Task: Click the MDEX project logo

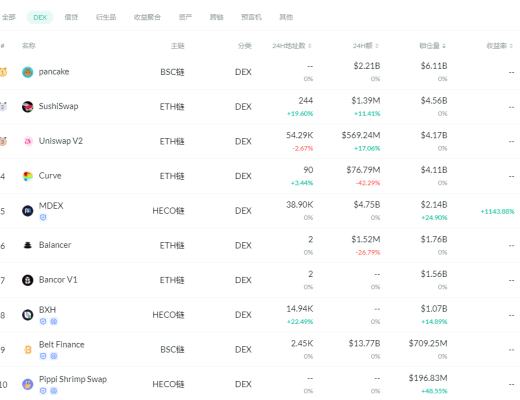Action: click(x=28, y=211)
